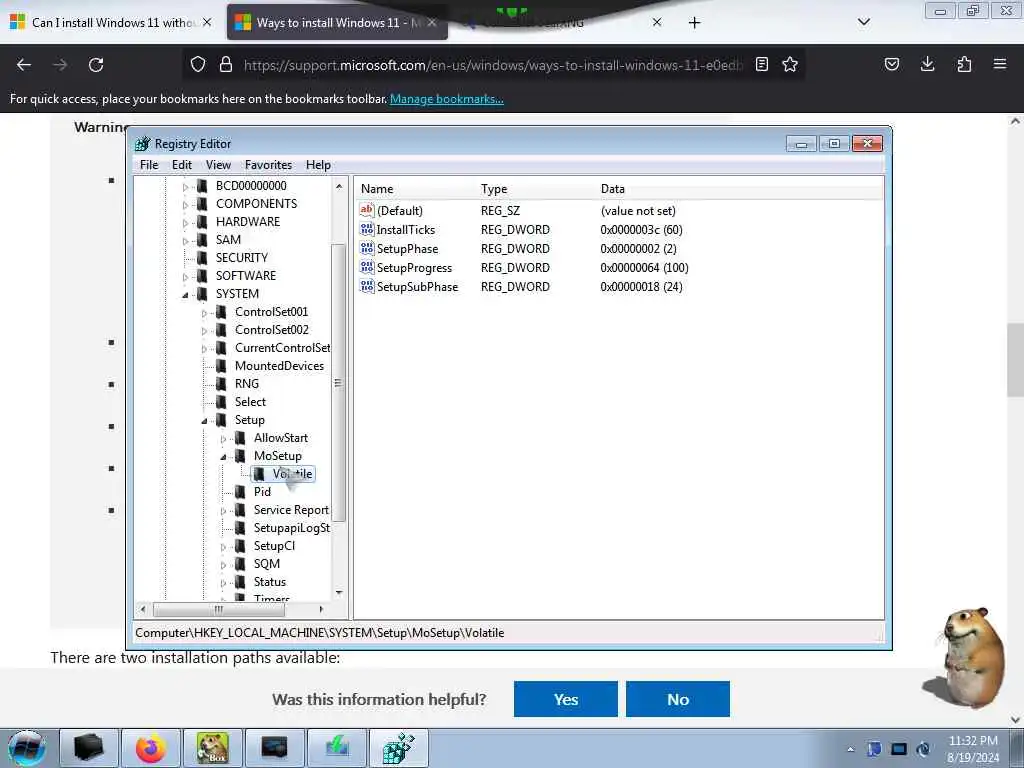Click the registry tree horizontal scrollbar
The image size is (1024, 768).
pos(219,609)
